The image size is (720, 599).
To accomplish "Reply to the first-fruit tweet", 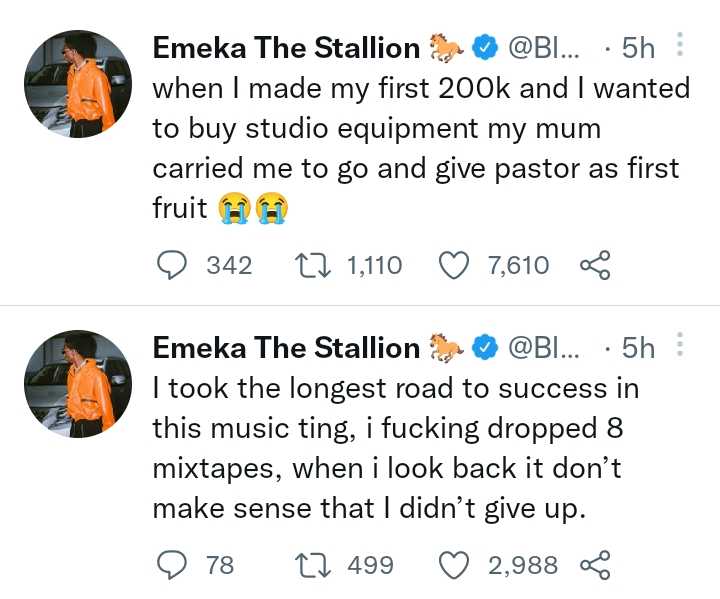I will tap(175, 265).
